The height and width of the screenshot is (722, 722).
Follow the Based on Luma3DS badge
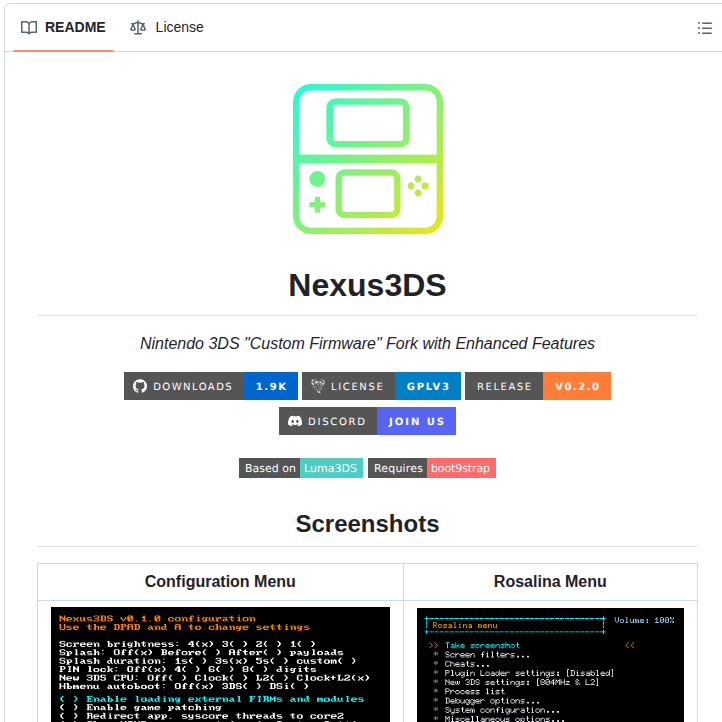coord(300,468)
